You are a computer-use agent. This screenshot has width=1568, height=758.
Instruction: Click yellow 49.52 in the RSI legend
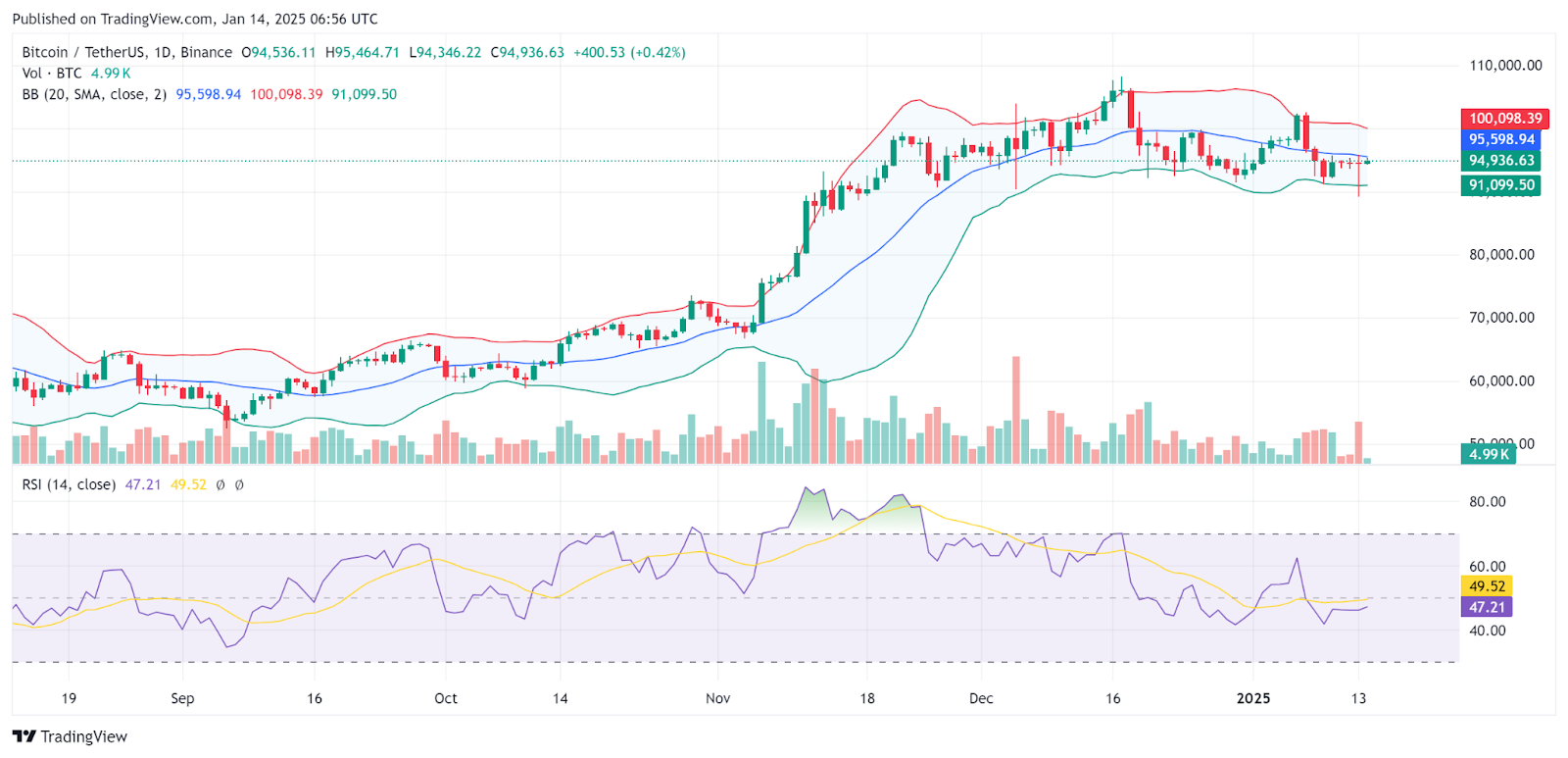click(188, 484)
